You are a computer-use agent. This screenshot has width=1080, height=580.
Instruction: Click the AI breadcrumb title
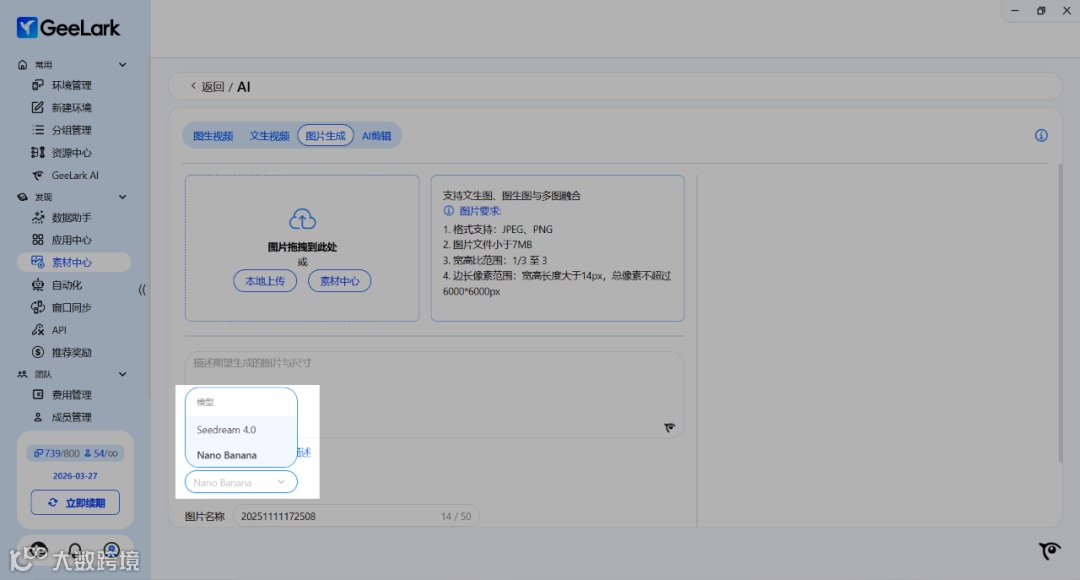tap(244, 87)
